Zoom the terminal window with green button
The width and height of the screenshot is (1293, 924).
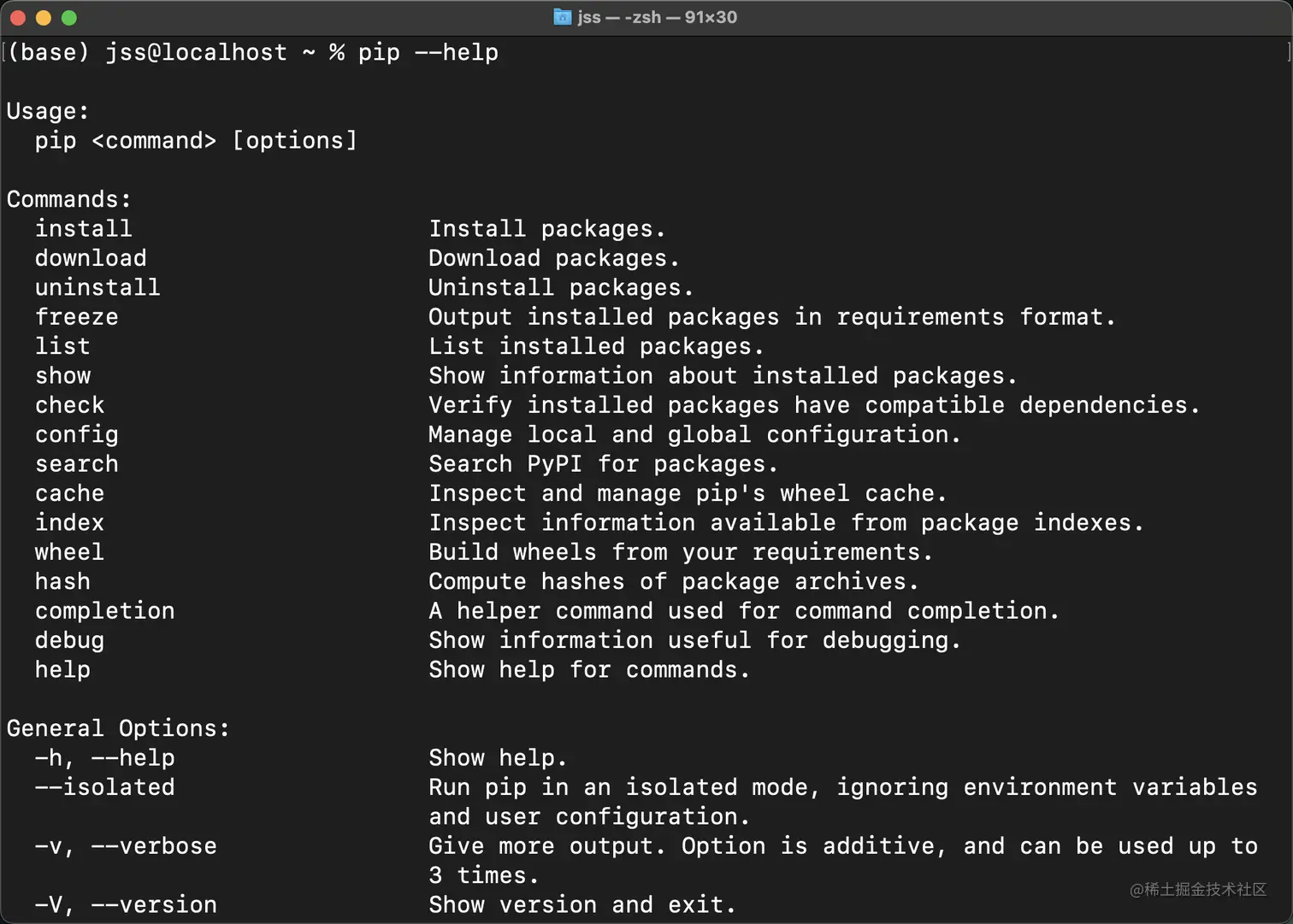pyautogui.click(x=69, y=17)
